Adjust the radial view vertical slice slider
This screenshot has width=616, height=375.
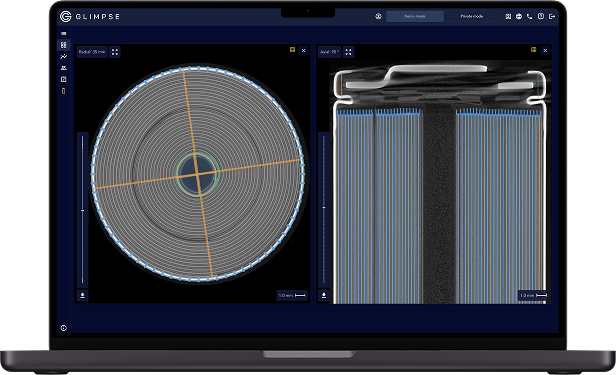click(82, 210)
